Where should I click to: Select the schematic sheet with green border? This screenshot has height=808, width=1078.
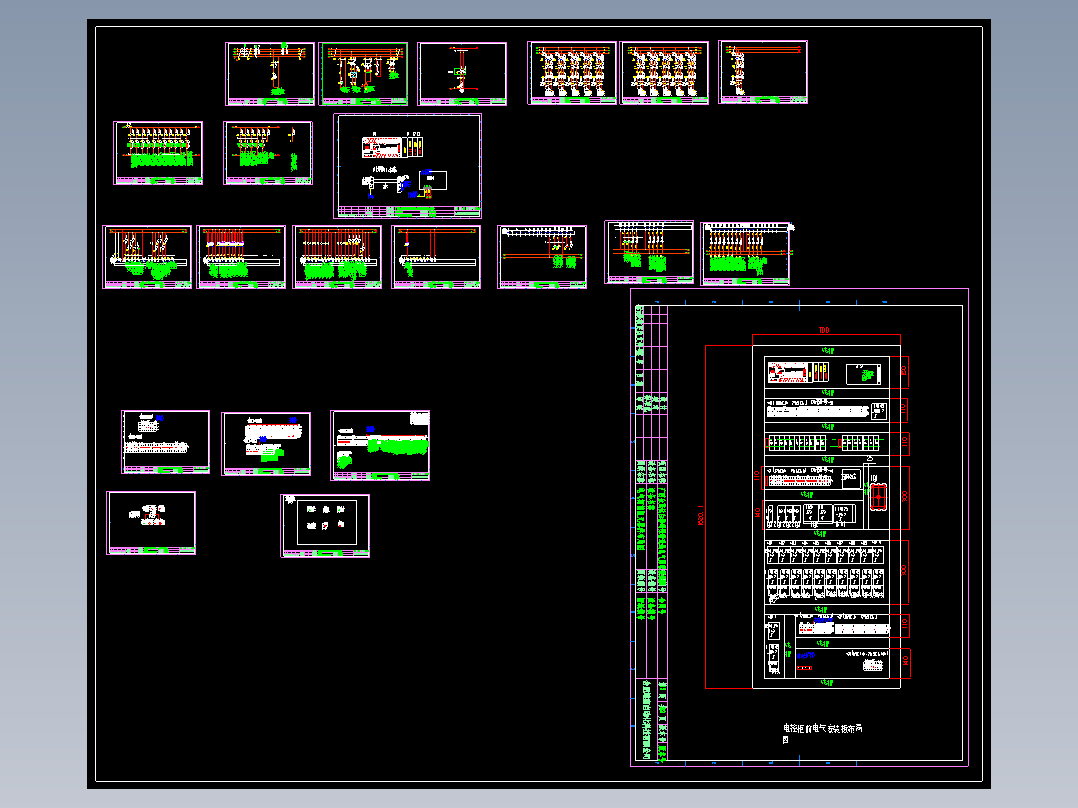pyautogui.click(x=363, y=74)
